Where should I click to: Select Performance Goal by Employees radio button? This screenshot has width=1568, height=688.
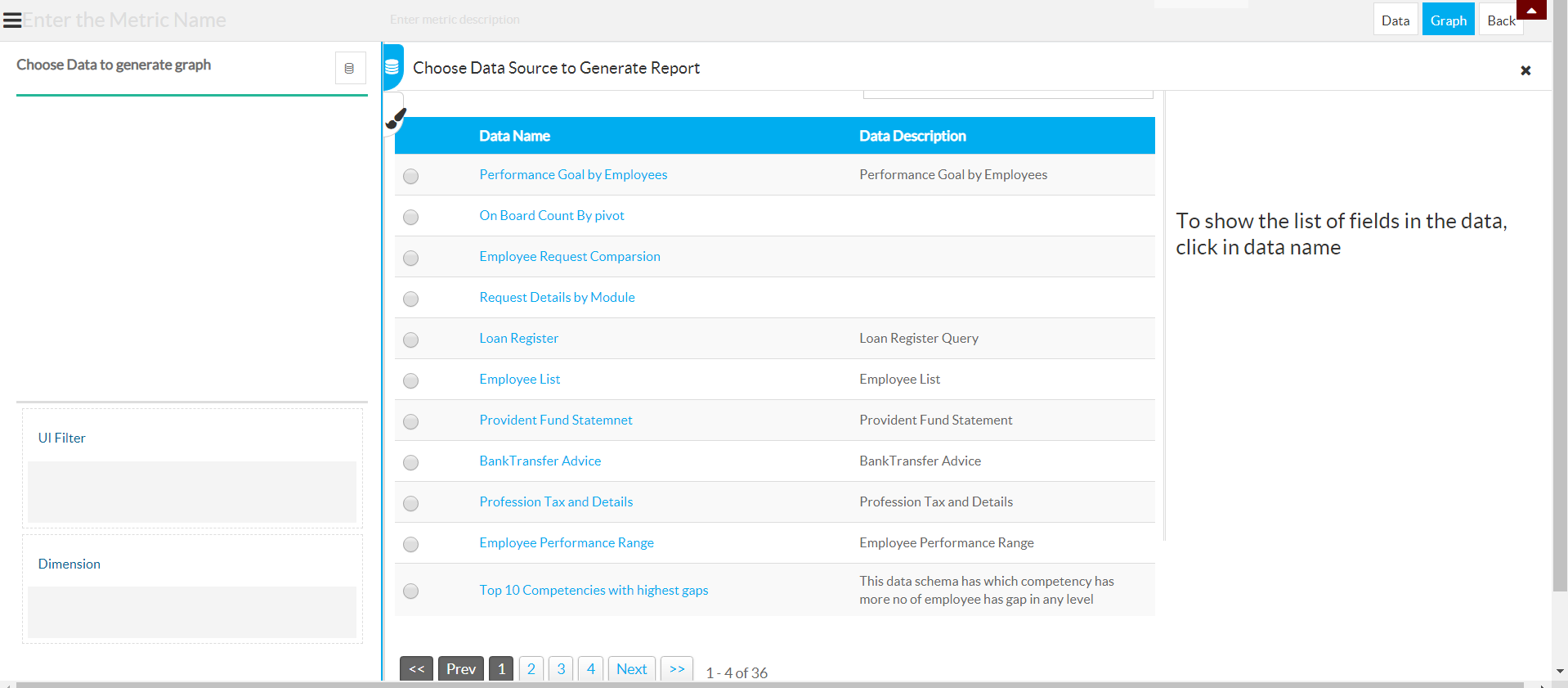pos(411,176)
